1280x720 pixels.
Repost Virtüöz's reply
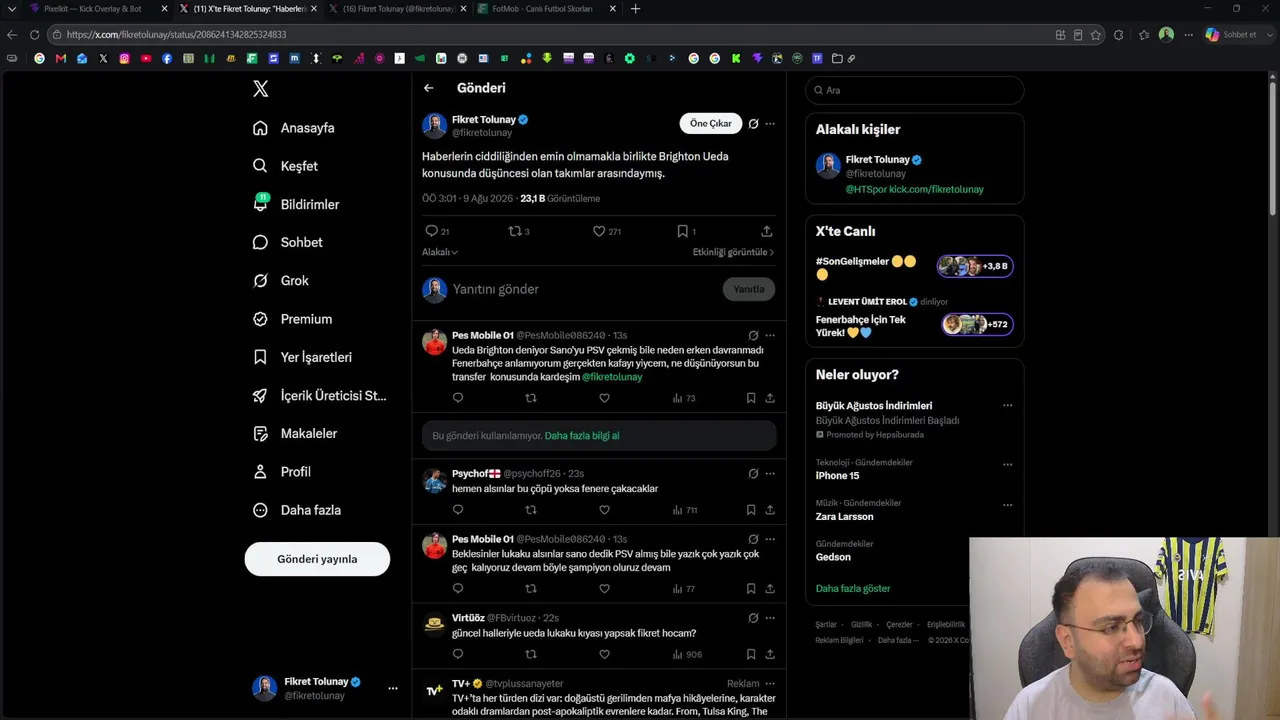tap(531, 655)
